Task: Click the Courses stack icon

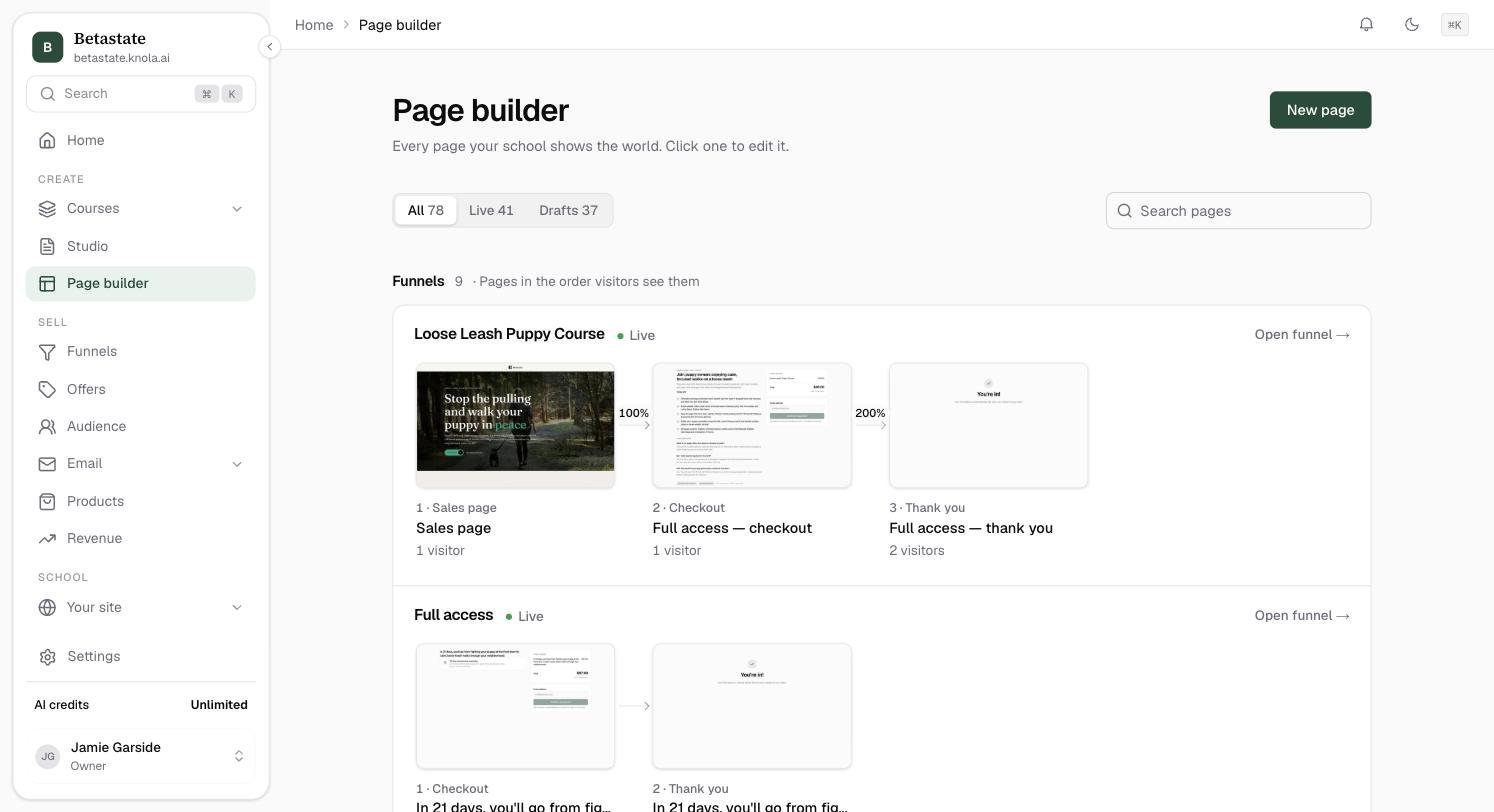Action: [x=47, y=209]
